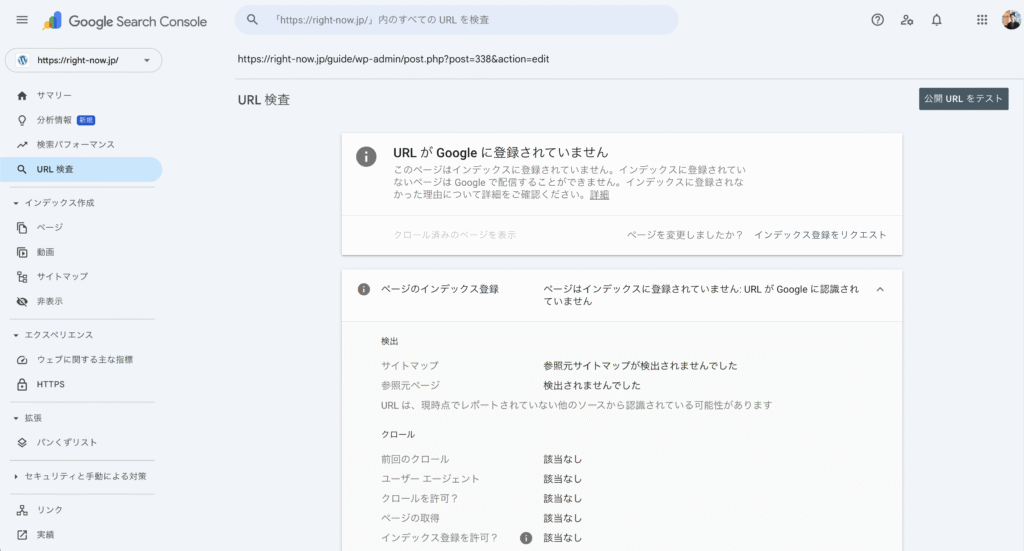Open the Google apps grid

[x=982, y=20]
